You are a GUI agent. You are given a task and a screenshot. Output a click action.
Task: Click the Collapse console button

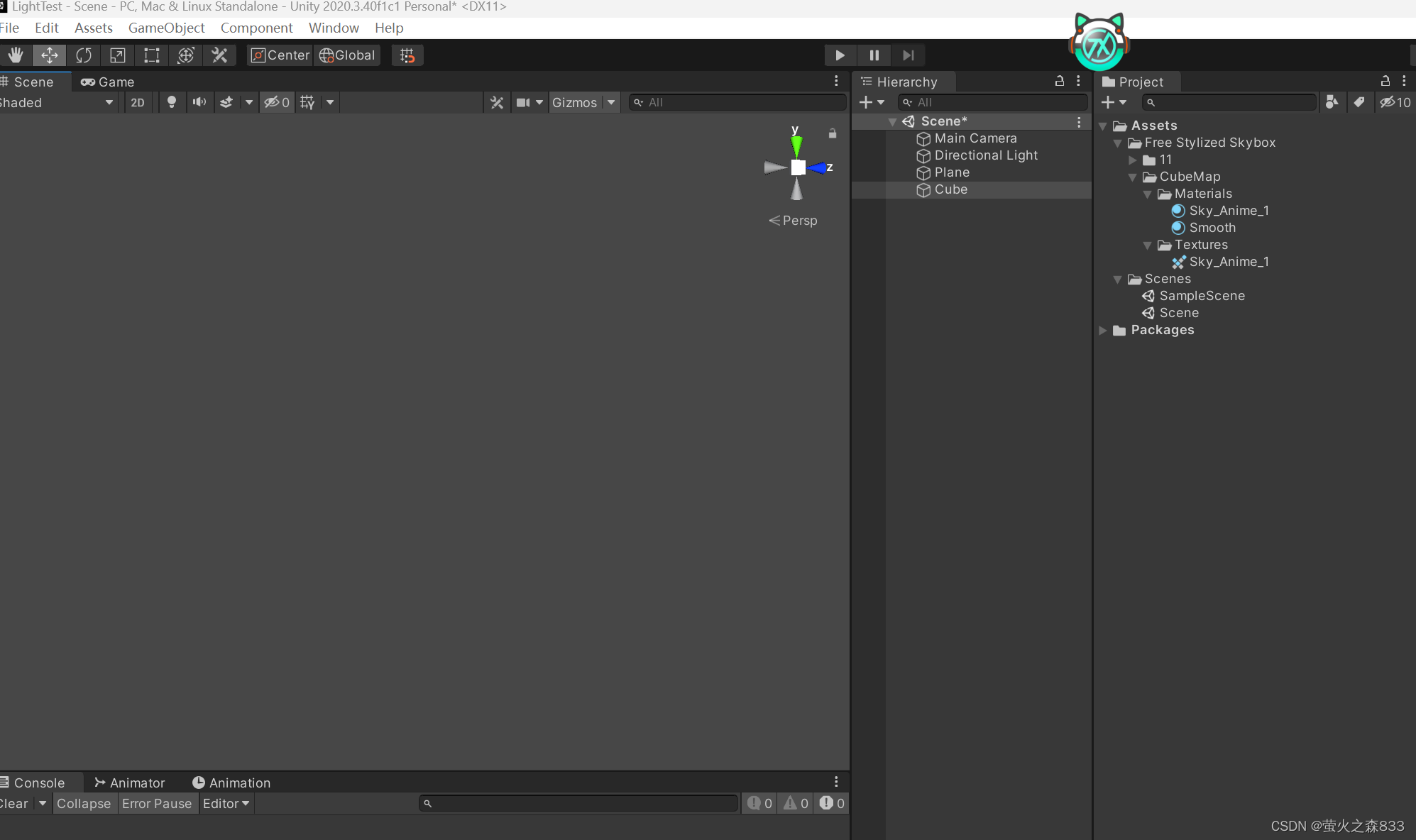[84, 803]
